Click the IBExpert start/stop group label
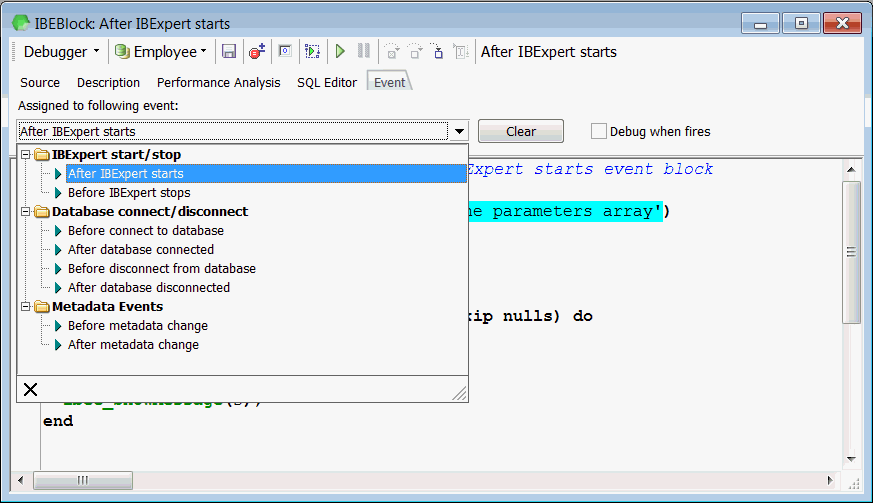 pos(116,155)
